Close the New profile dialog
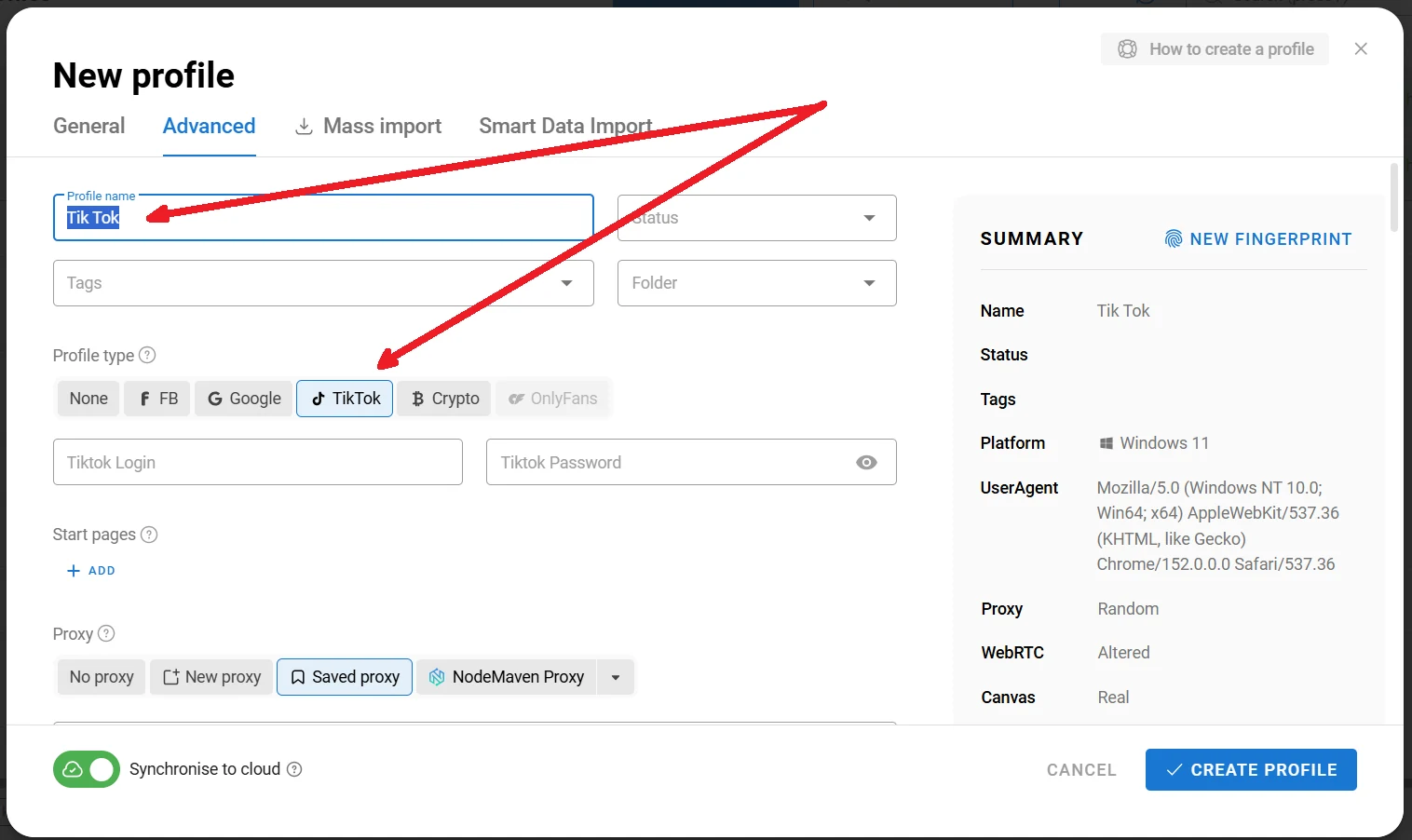The width and height of the screenshot is (1412, 840). [x=1361, y=48]
